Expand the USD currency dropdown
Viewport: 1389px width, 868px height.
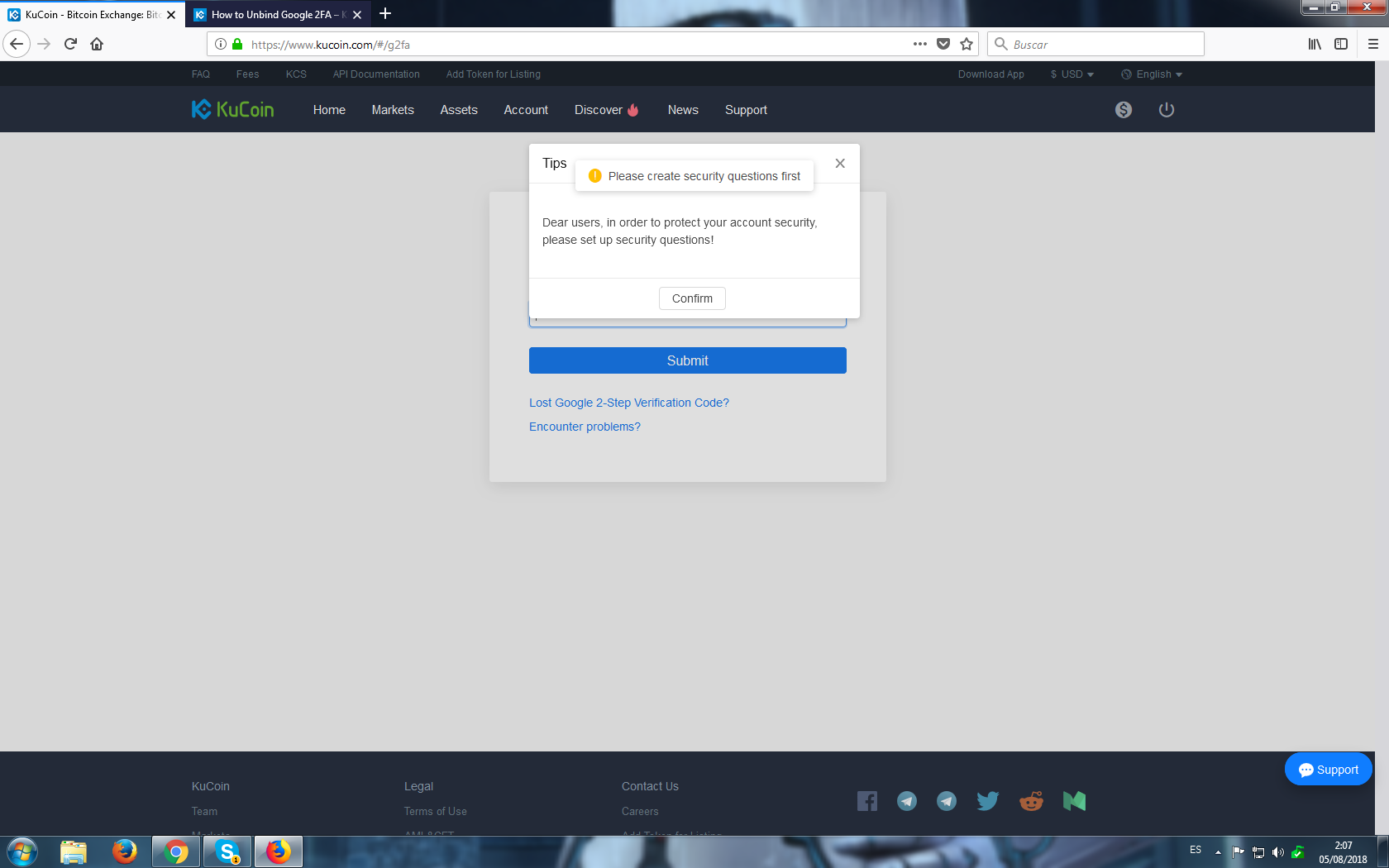pyautogui.click(x=1072, y=74)
